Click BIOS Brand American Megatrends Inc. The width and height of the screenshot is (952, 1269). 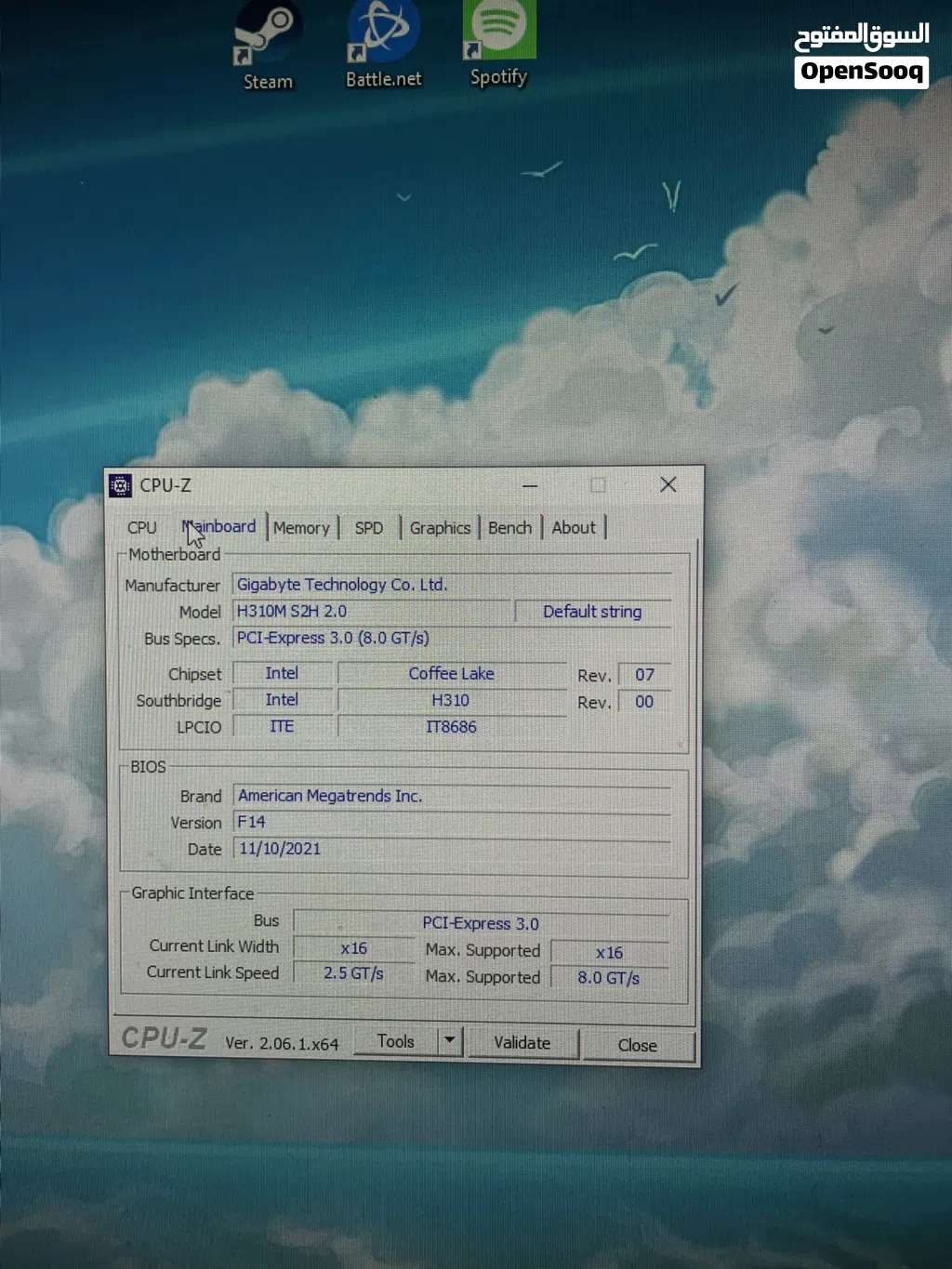click(452, 796)
